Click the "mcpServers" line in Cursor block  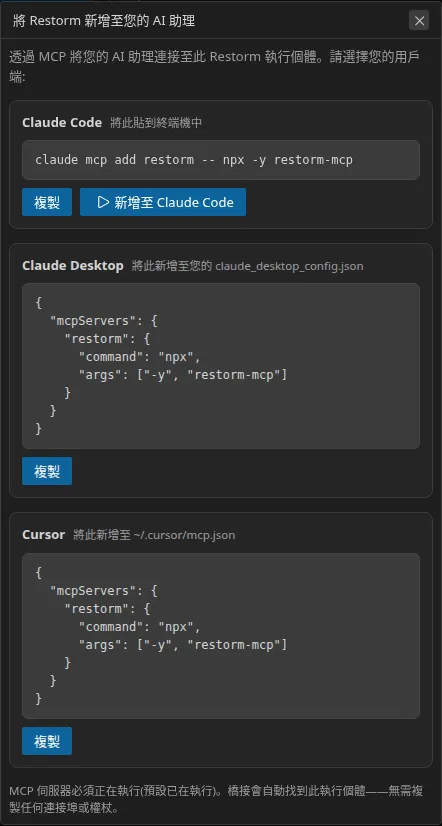click(104, 591)
